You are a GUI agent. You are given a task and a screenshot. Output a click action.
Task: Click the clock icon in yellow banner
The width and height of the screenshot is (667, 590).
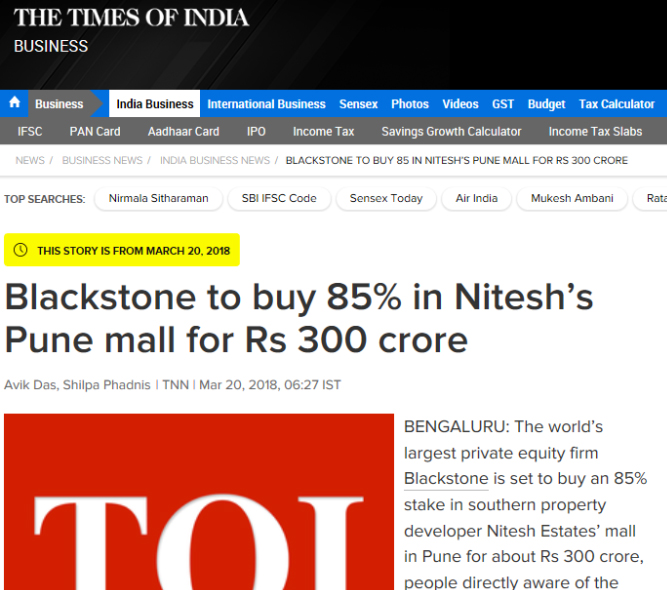tap(20, 250)
